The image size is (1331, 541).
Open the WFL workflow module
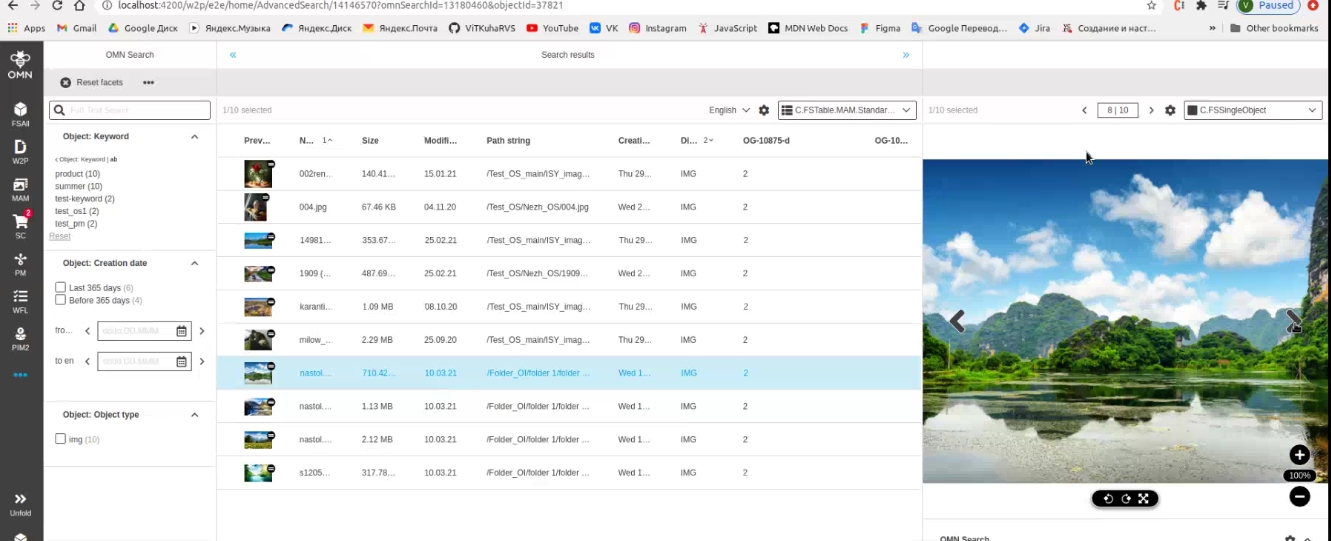(x=20, y=300)
